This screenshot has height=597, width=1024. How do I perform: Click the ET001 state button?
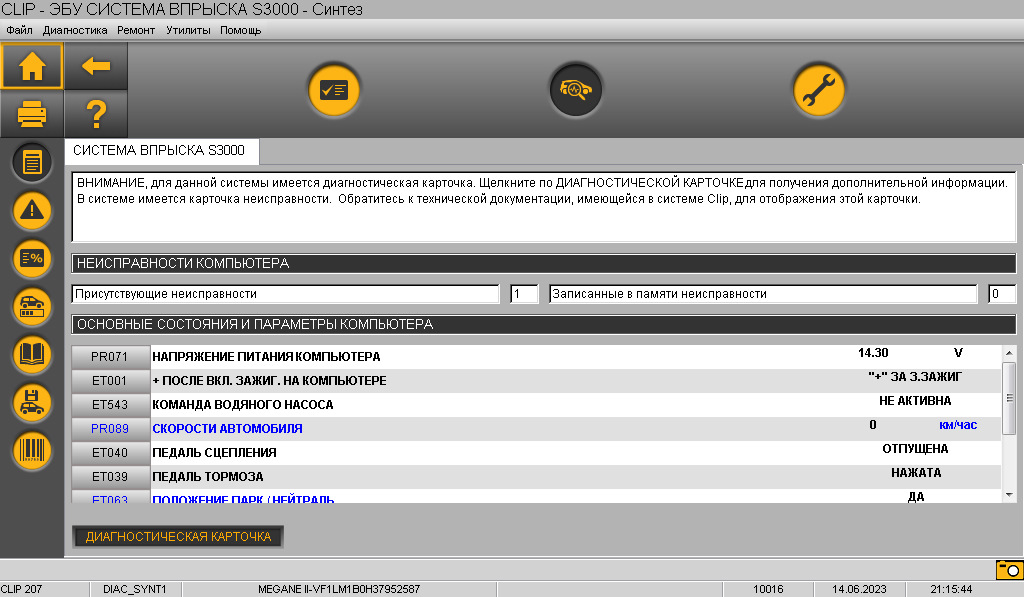[110, 381]
